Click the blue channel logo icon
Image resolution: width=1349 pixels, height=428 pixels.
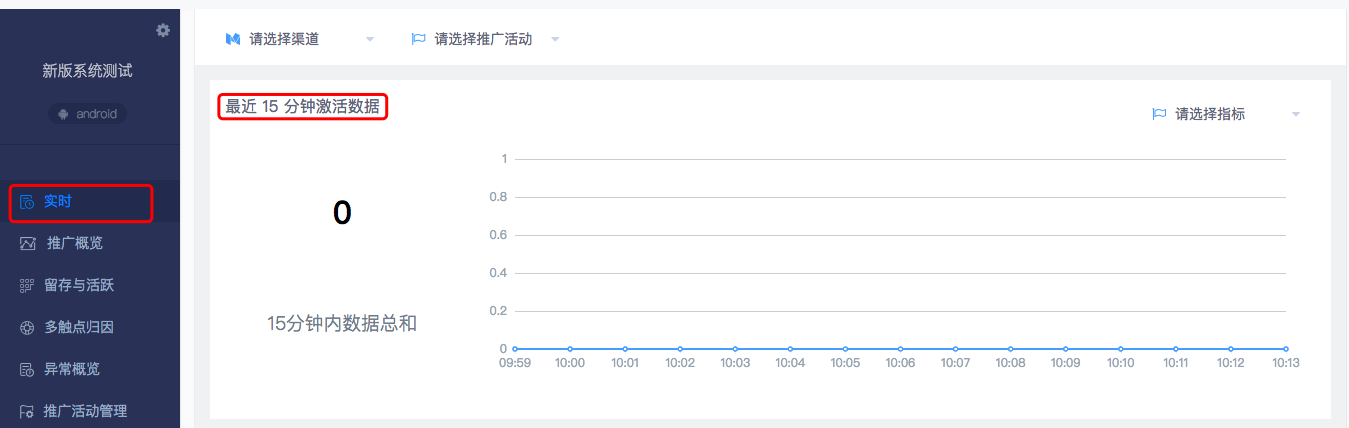[x=232, y=39]
